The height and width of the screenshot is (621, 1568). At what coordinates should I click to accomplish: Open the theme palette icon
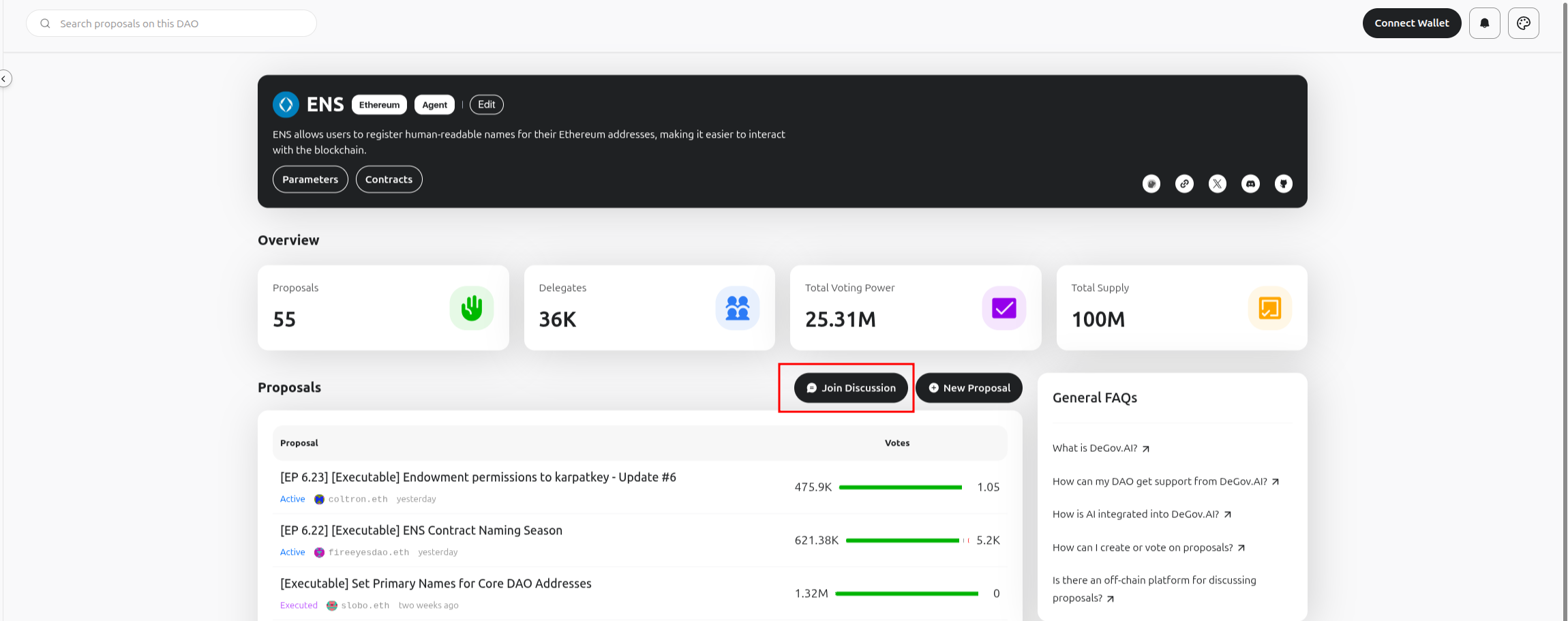(1523, 23)
